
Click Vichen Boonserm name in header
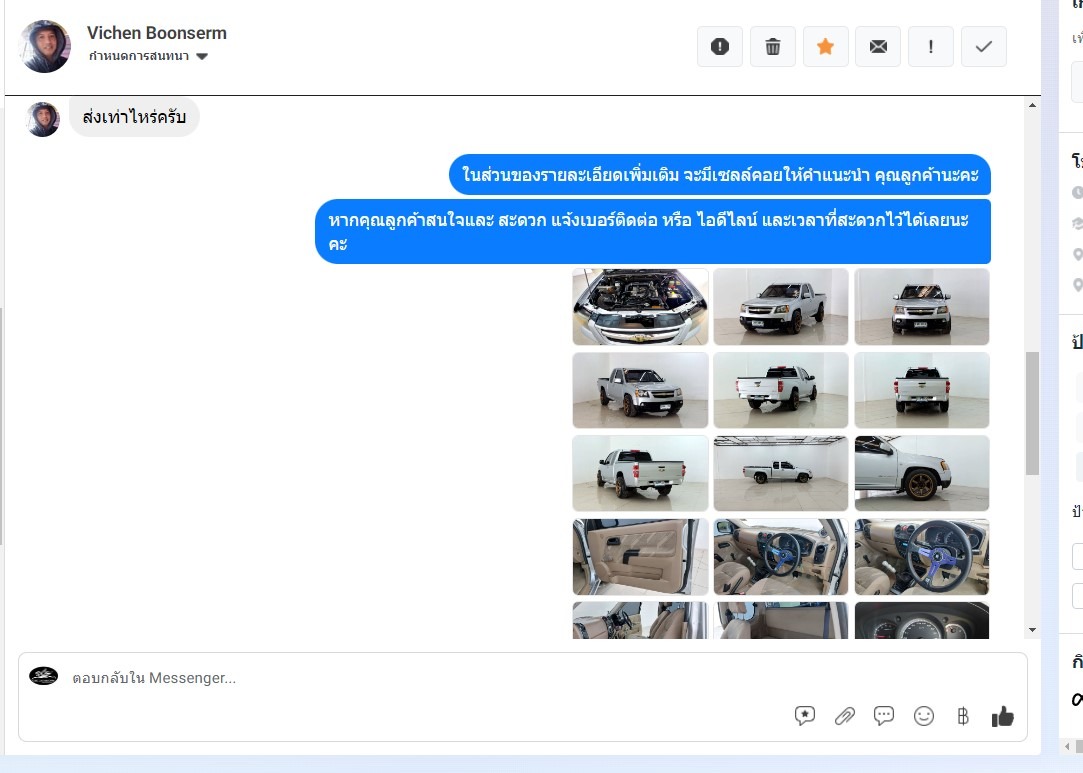[x=157, y=32]
